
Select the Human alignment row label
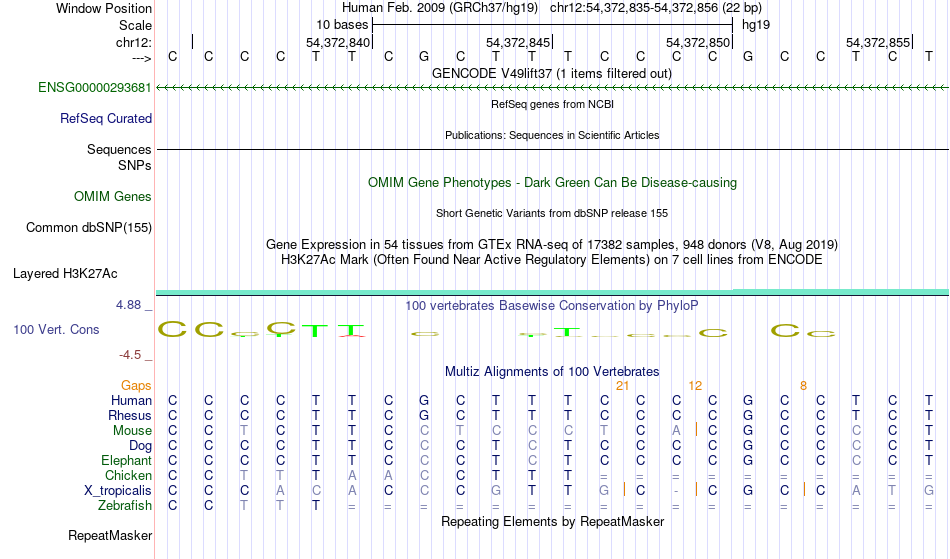click(x=131, y=400)
